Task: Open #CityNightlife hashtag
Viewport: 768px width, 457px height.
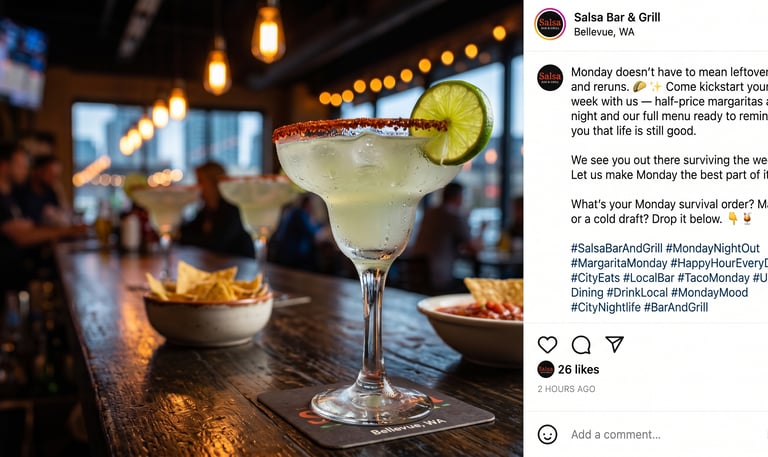Action: click(605, 307)
